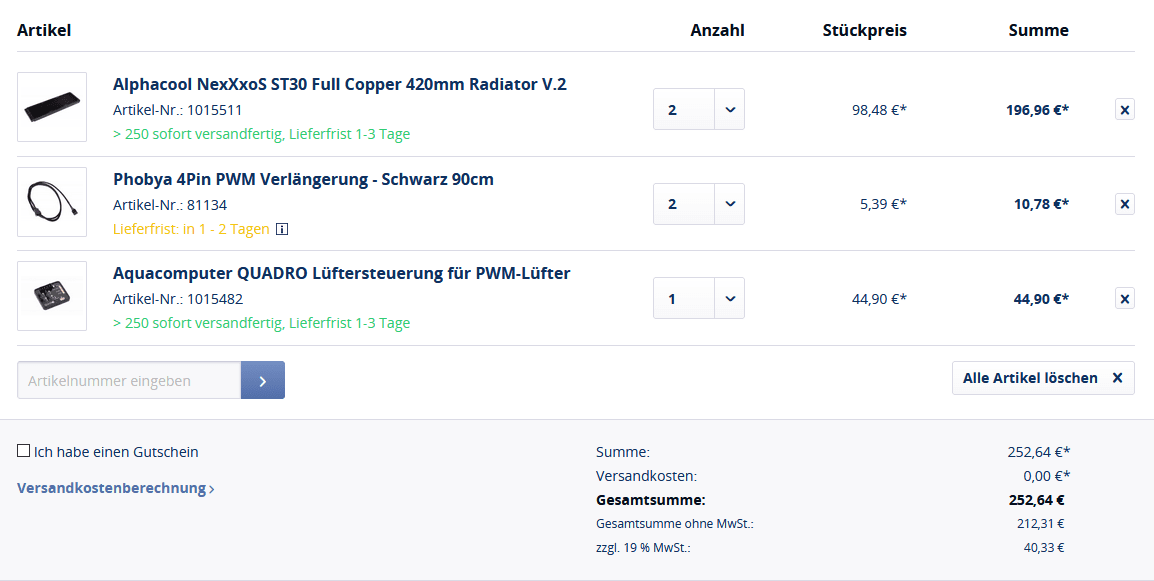
Task: Click the delivery info icon beside Lieferfrist
Action: point(282,229)
